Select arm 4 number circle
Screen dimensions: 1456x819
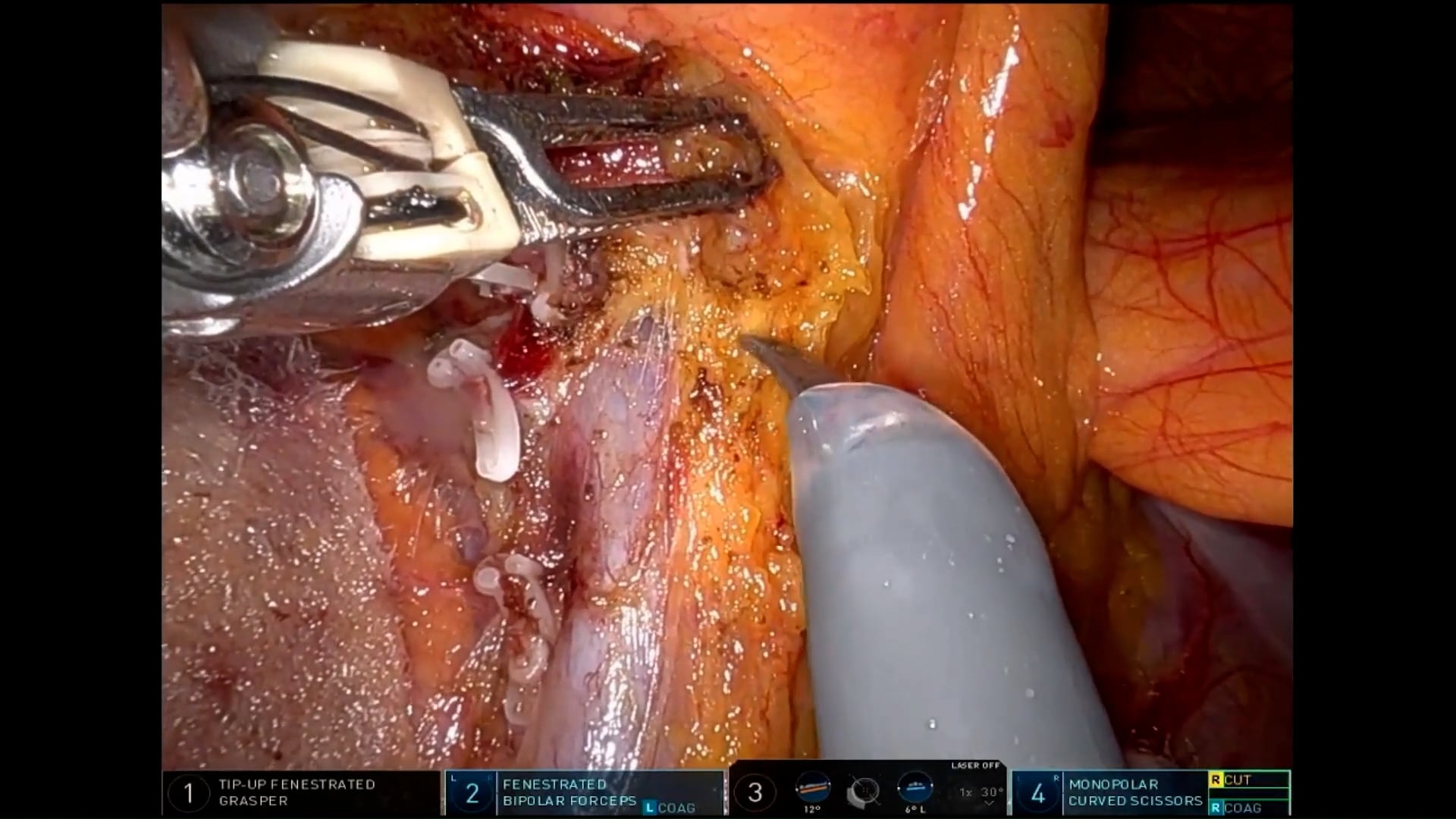[1038, 793]
